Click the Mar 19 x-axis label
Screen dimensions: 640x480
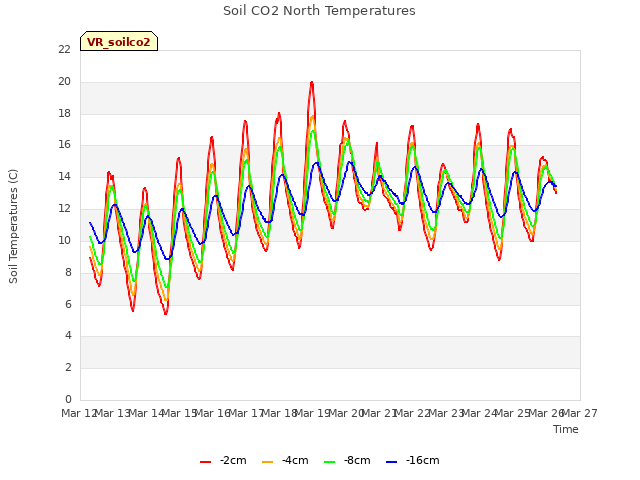tap(312, 413)
